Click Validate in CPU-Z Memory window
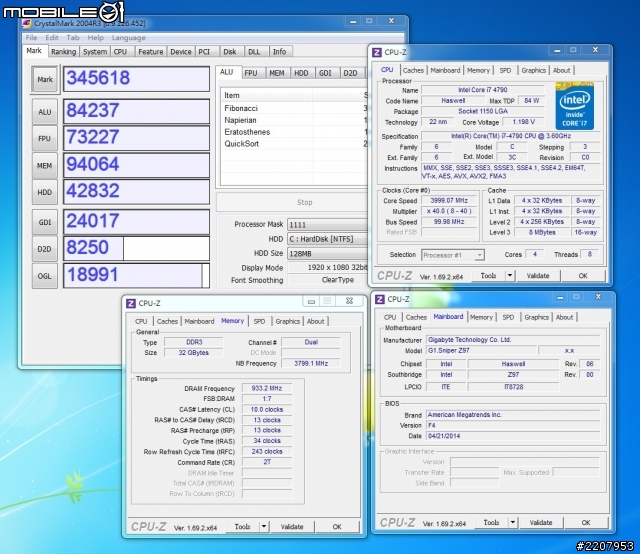 click(x=292, y=527)
